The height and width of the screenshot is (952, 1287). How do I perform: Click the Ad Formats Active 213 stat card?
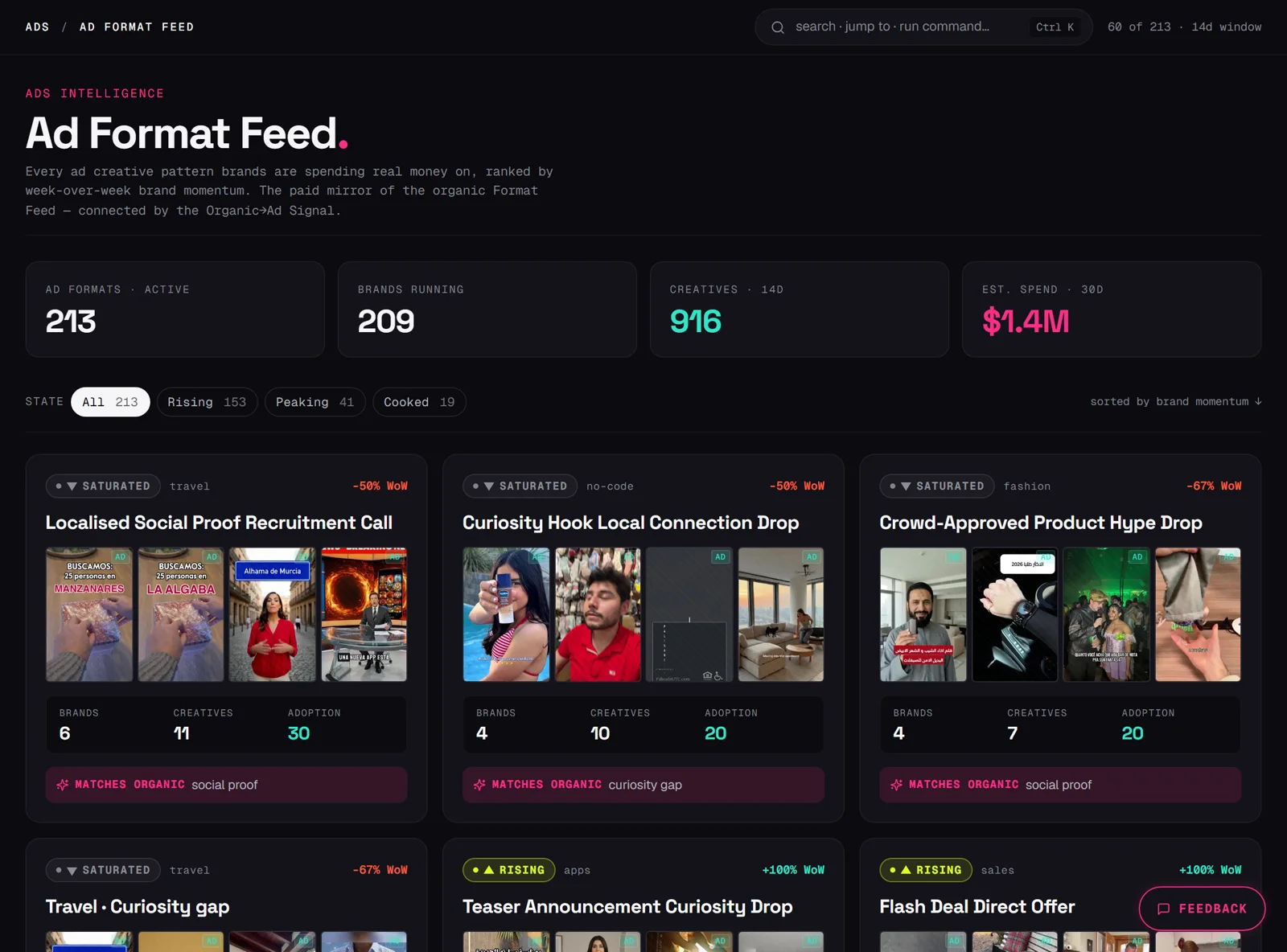click(x=175, y=309)
